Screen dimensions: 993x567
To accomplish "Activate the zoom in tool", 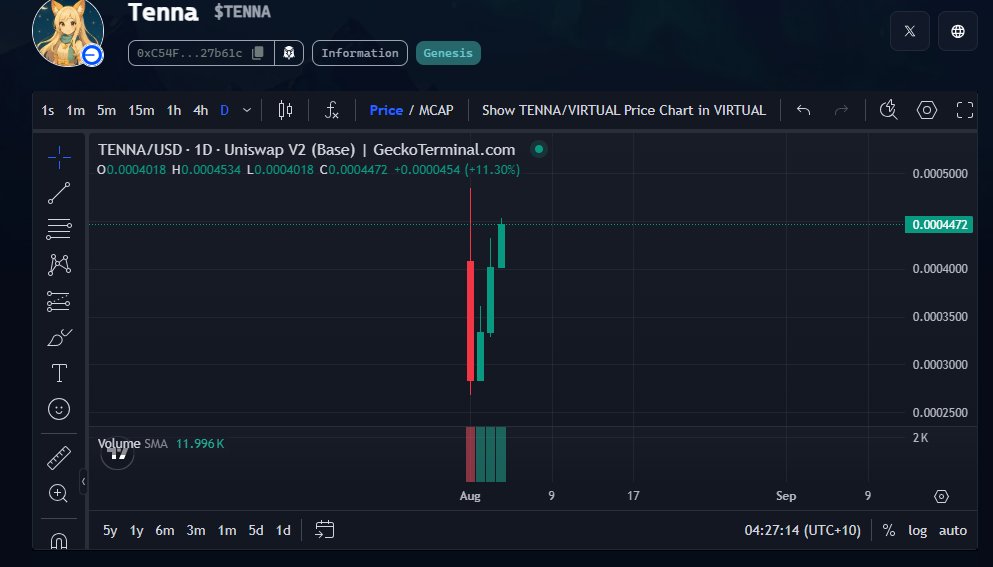I will [58, 493].
